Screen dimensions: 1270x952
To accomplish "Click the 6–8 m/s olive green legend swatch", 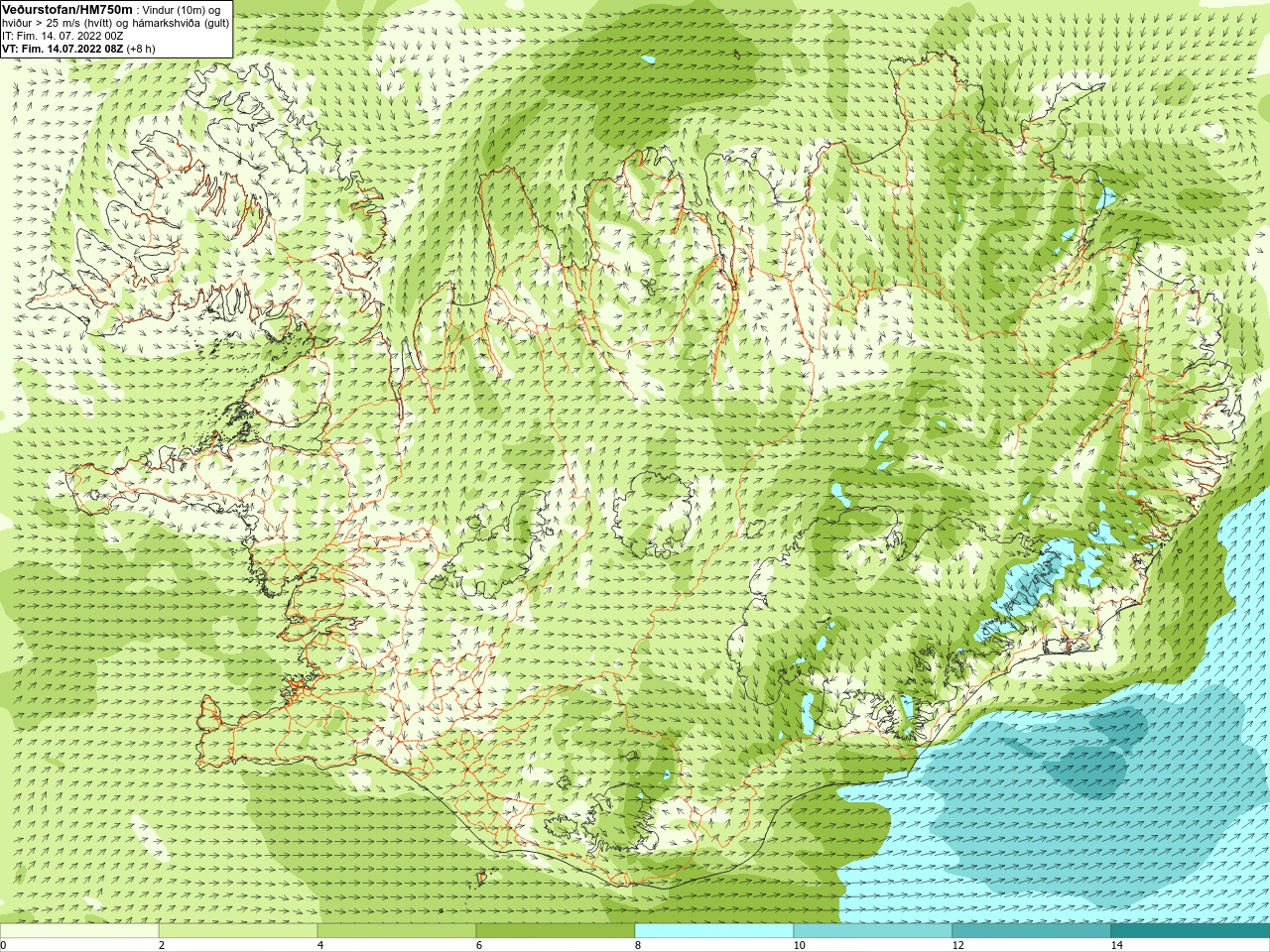I will coord(556,931).
